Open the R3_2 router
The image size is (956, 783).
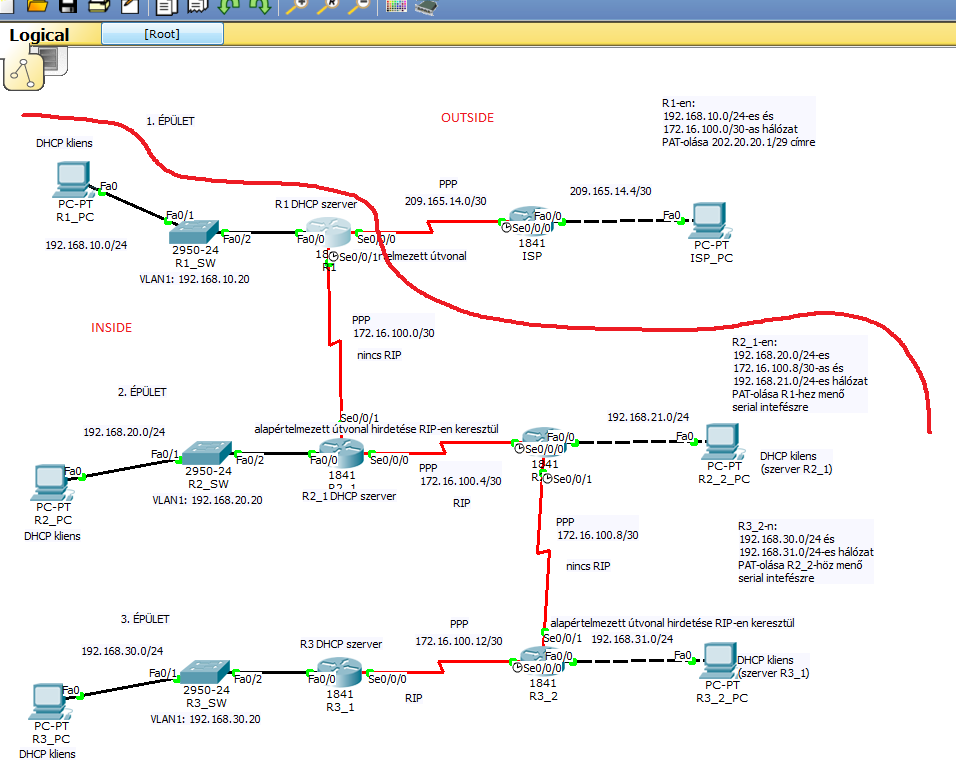(x=542, y=662)
